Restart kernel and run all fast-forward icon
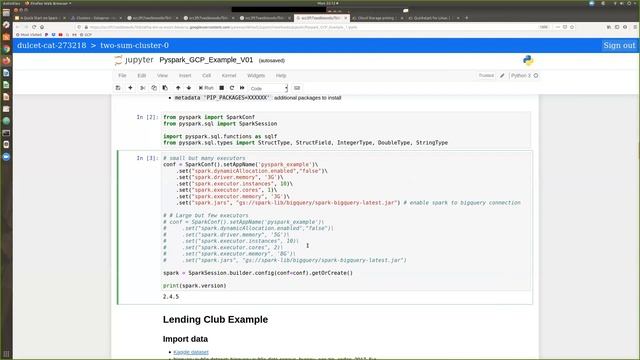640x360 pixels. [x=242, y=88]
